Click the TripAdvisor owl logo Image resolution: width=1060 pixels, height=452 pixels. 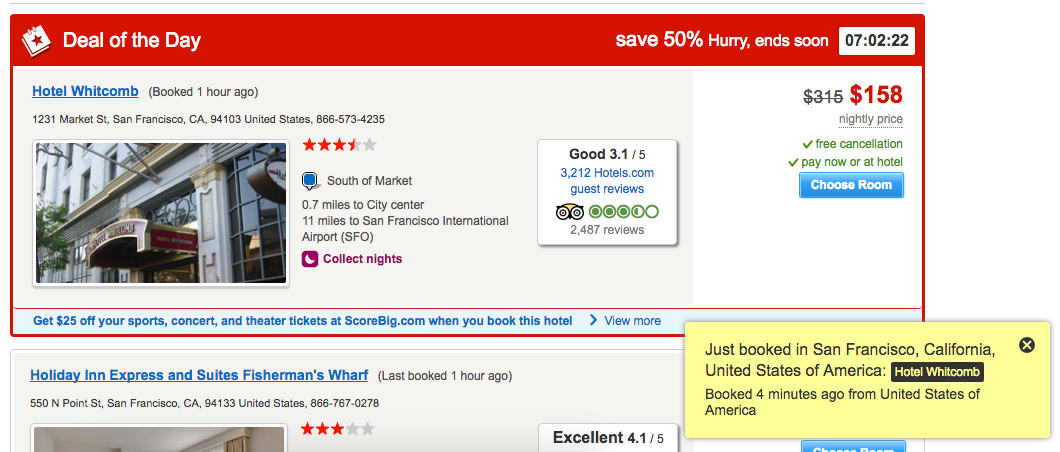570,212
